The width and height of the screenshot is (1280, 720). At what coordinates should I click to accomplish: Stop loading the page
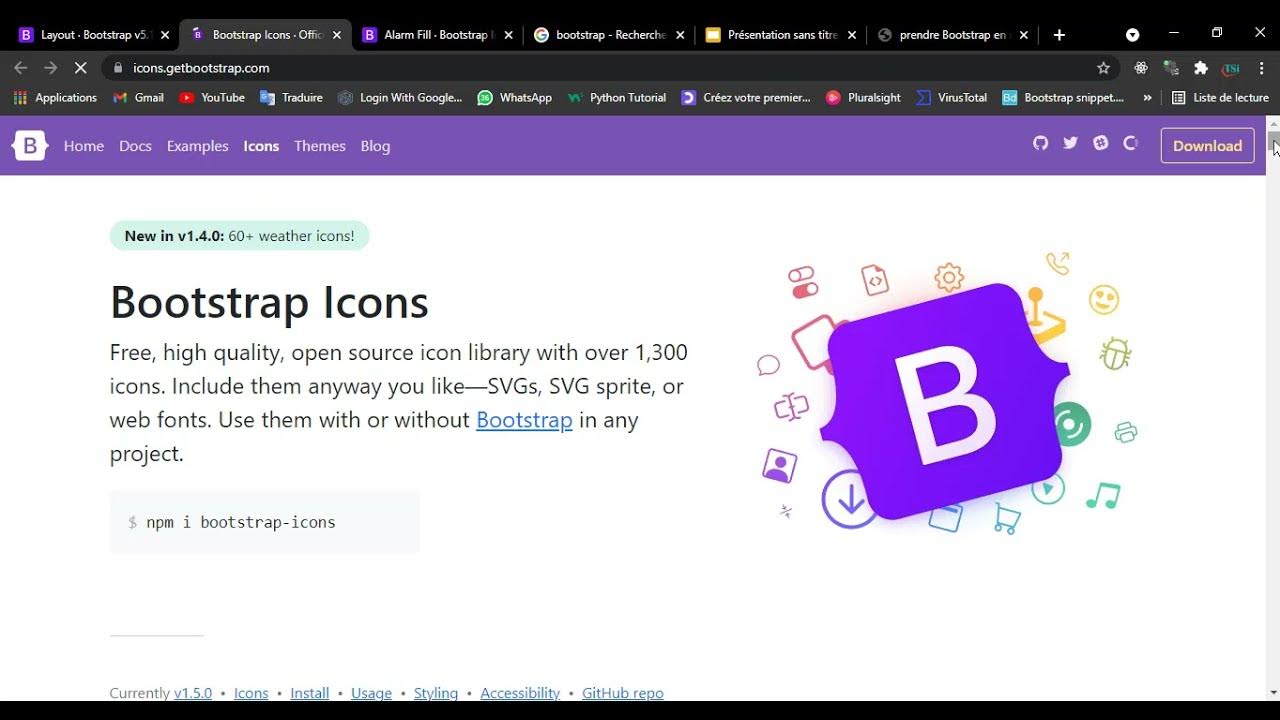[x=82, y=68]
